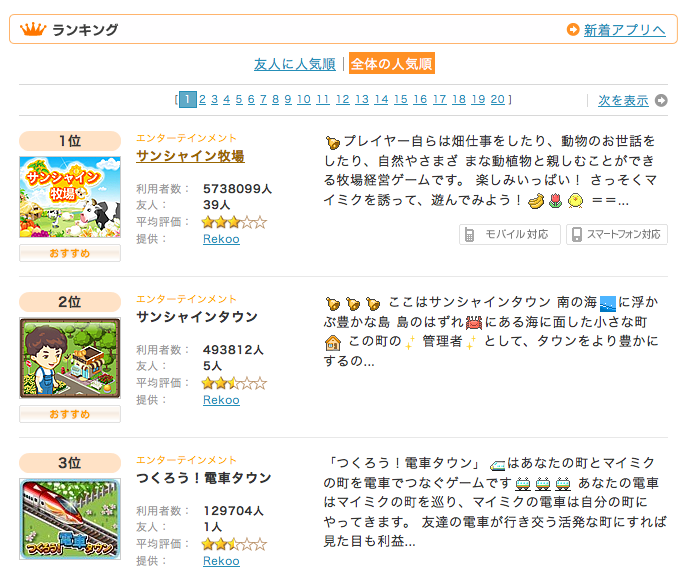Click the スマートフォン対応 badge
Image resolution: width=692 pixels, height=582 pixels.
pyautogui.click(x=617, y=234)
